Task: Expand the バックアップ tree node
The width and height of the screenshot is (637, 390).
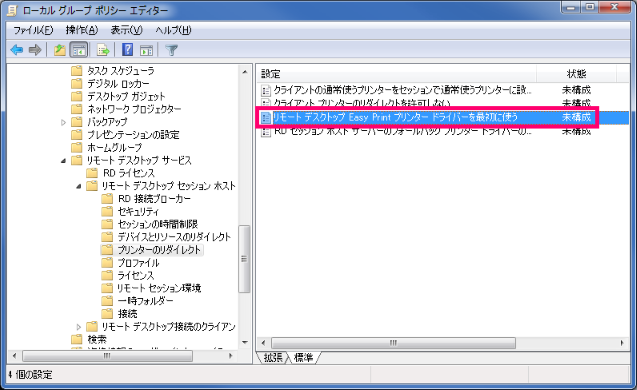Action: (x=63, y=122)
